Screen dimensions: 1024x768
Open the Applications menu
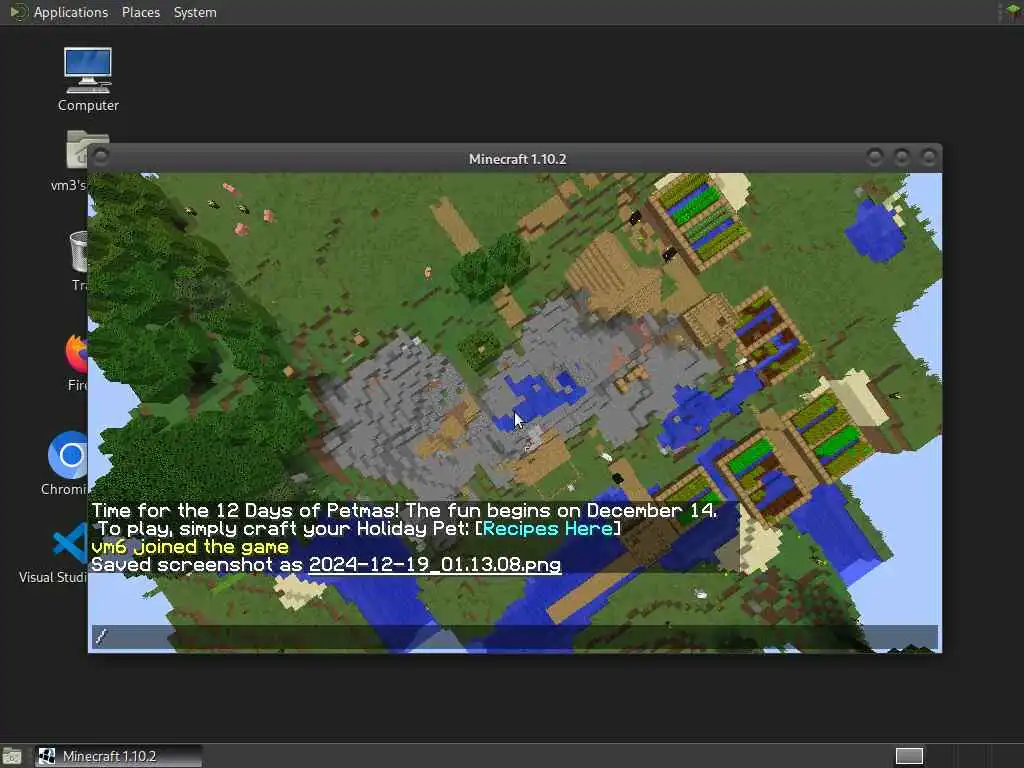click(x=71, y=12)
